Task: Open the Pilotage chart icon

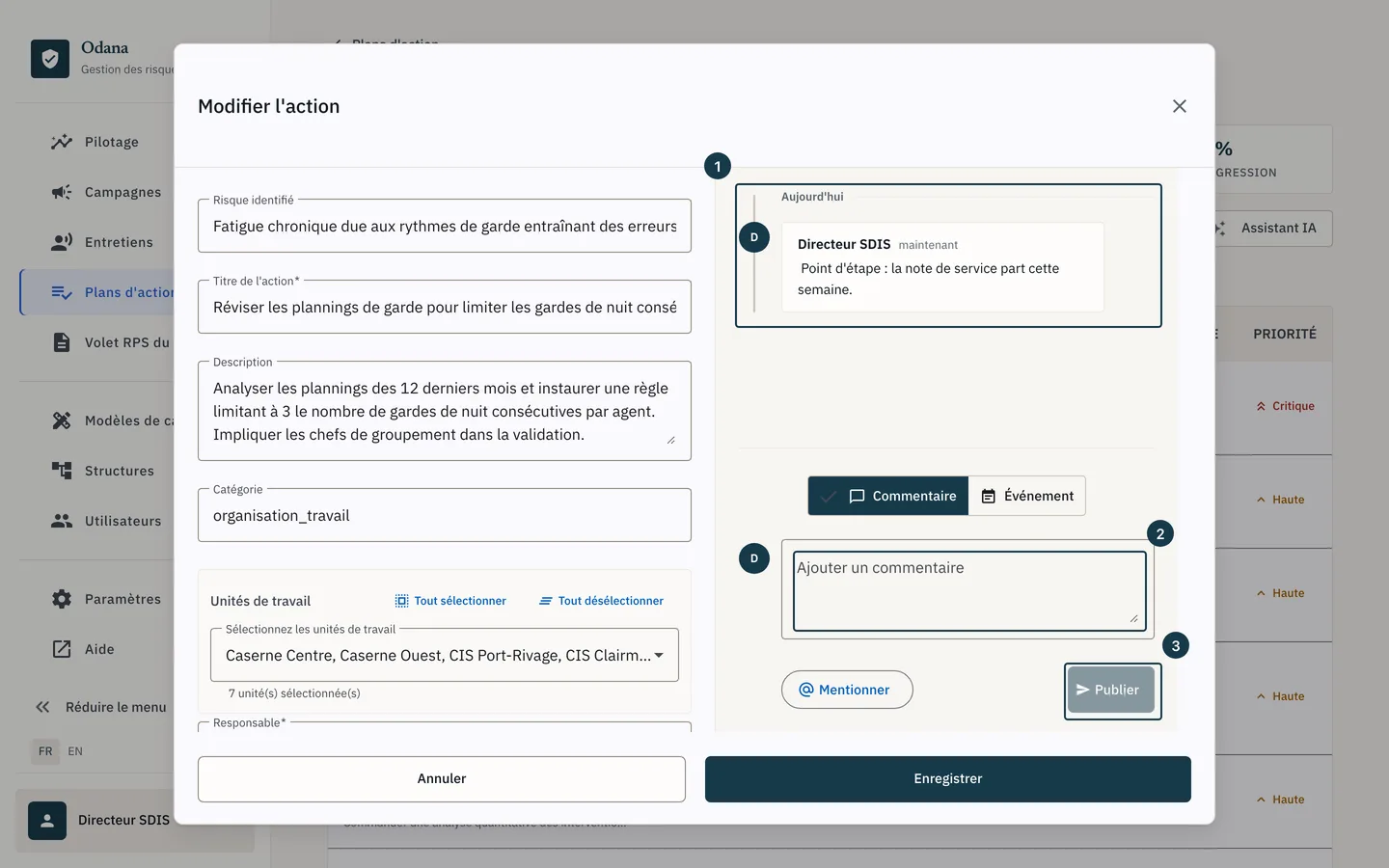Action: tap(62, 142)
